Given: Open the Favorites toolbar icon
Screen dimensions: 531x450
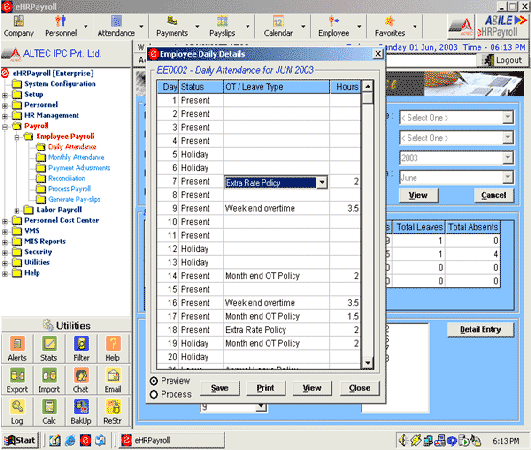Looking at the screenshot, I should [x=390, y=26].
